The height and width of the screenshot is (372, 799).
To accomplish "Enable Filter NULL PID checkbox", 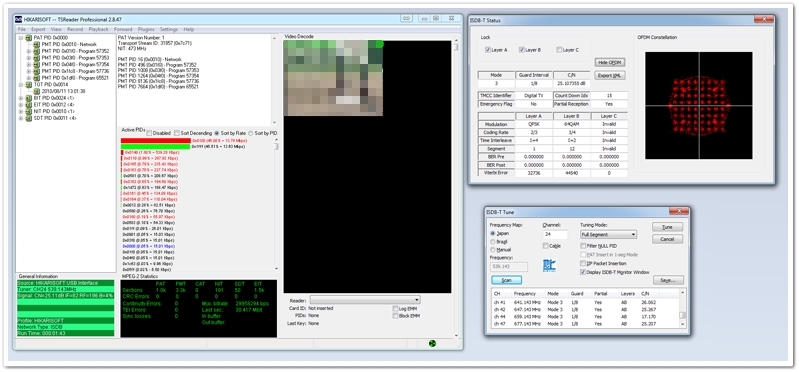I will (x=583, y=246).
